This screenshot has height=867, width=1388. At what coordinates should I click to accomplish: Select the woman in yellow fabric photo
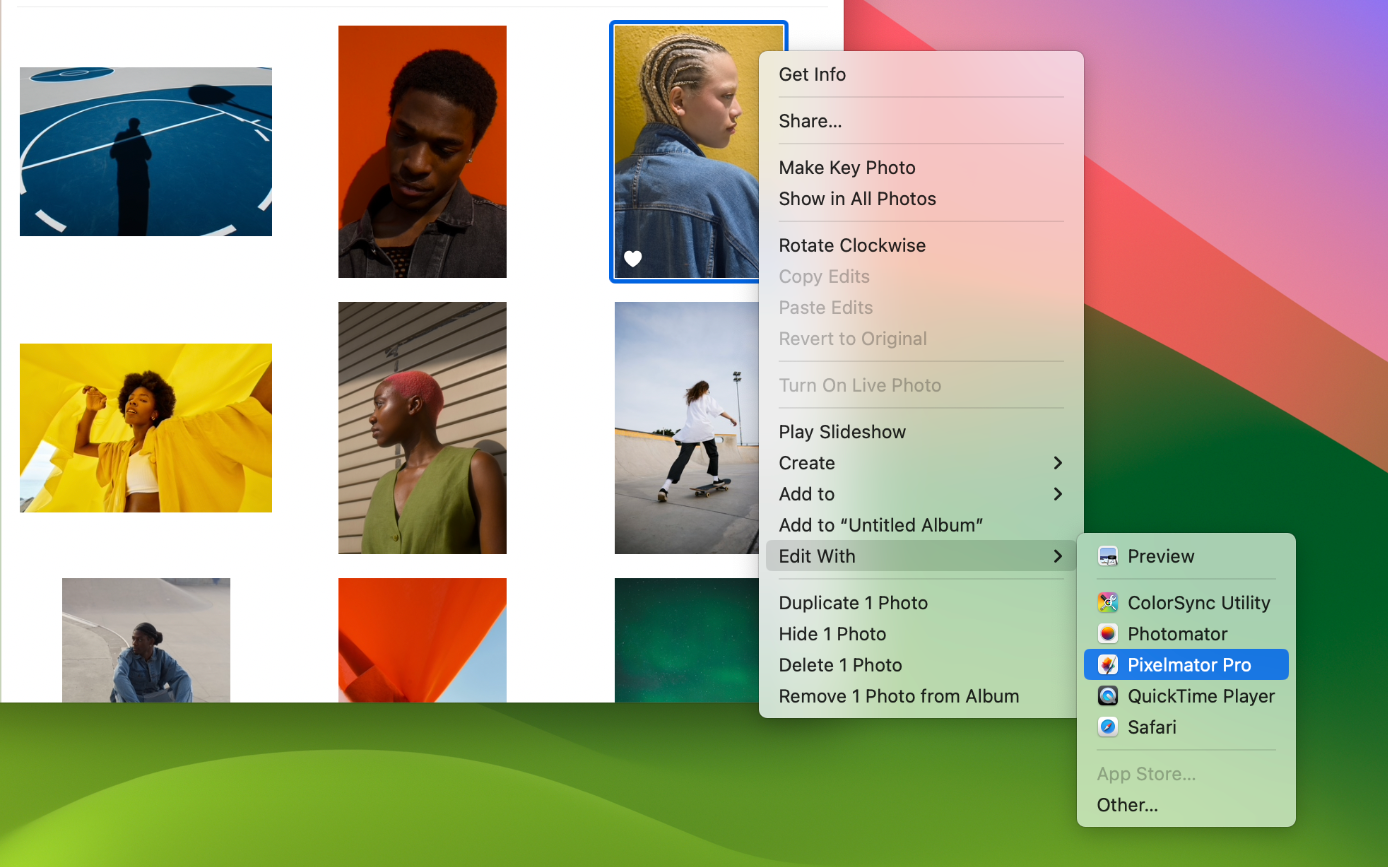coord(146,428)
